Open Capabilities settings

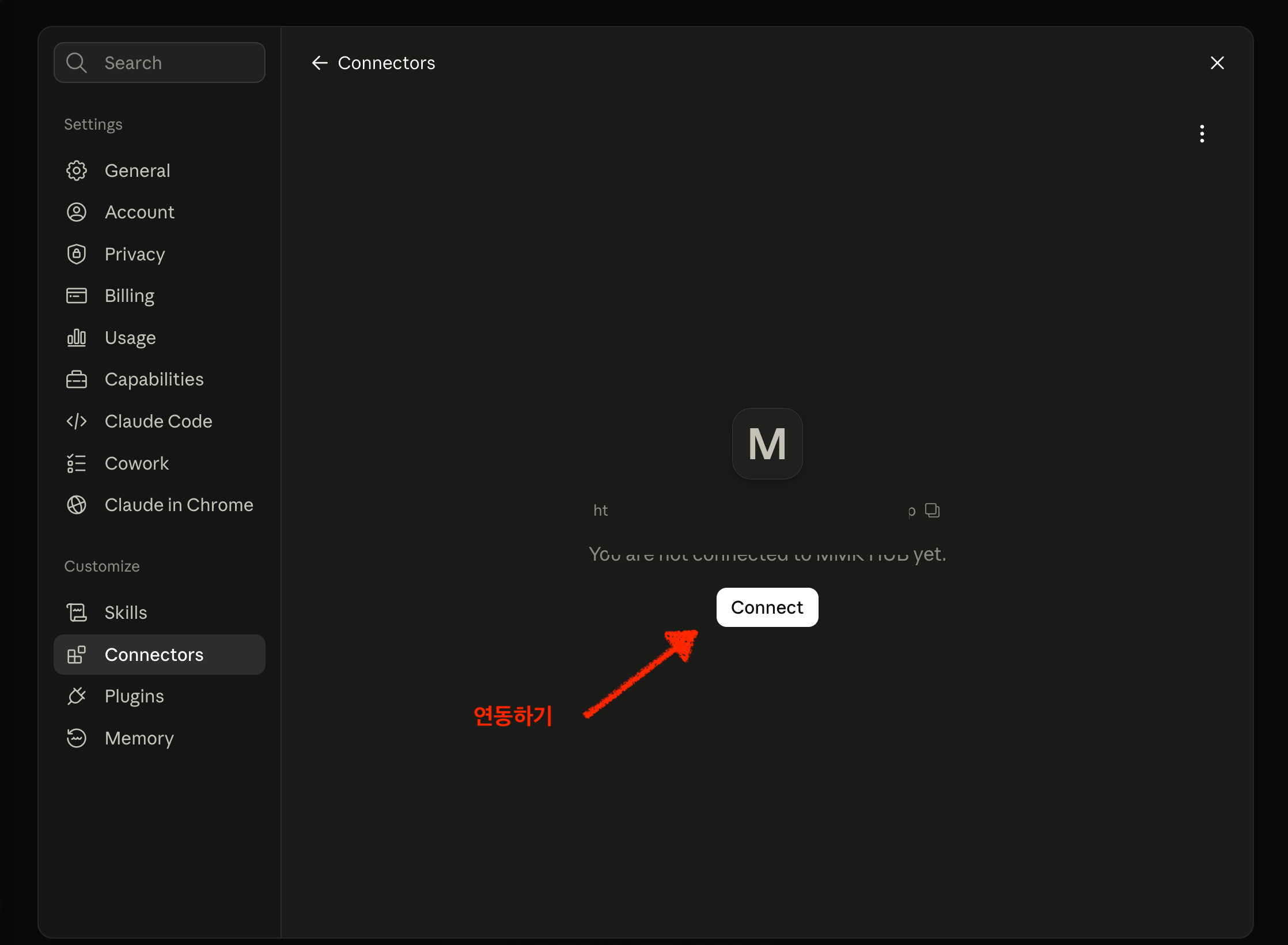(x=160, y=379)
